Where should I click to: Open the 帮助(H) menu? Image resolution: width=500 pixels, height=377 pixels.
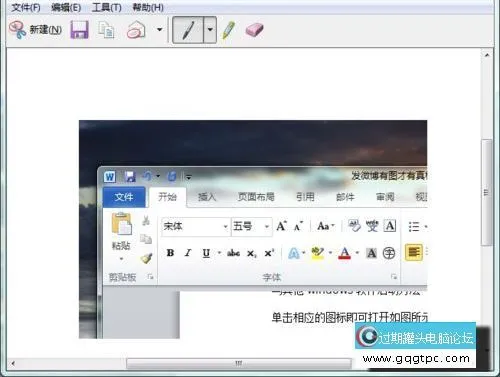tap(148, 7)
